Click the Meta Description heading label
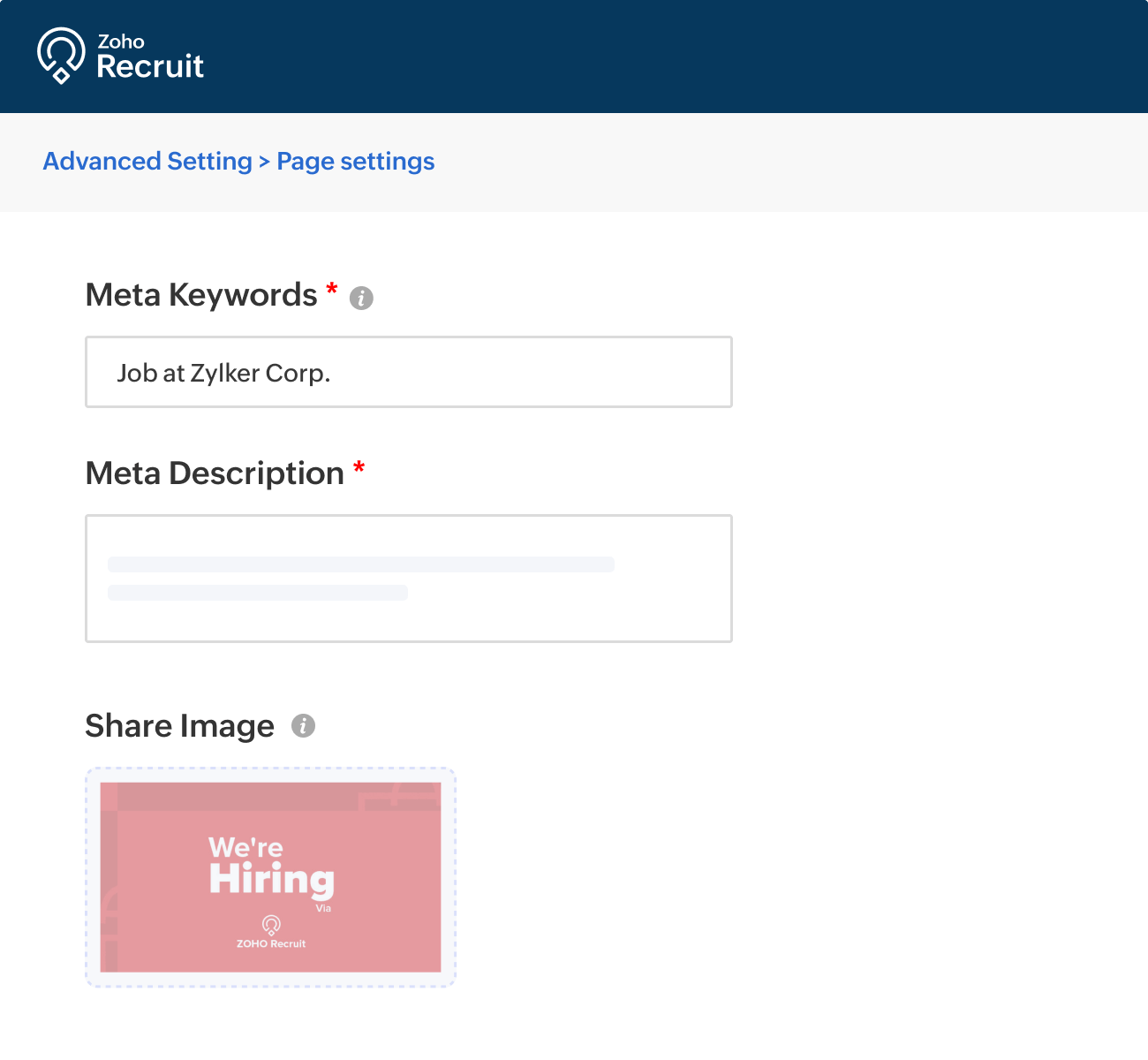This screenshot has width=1148, height=1060. 215,473
